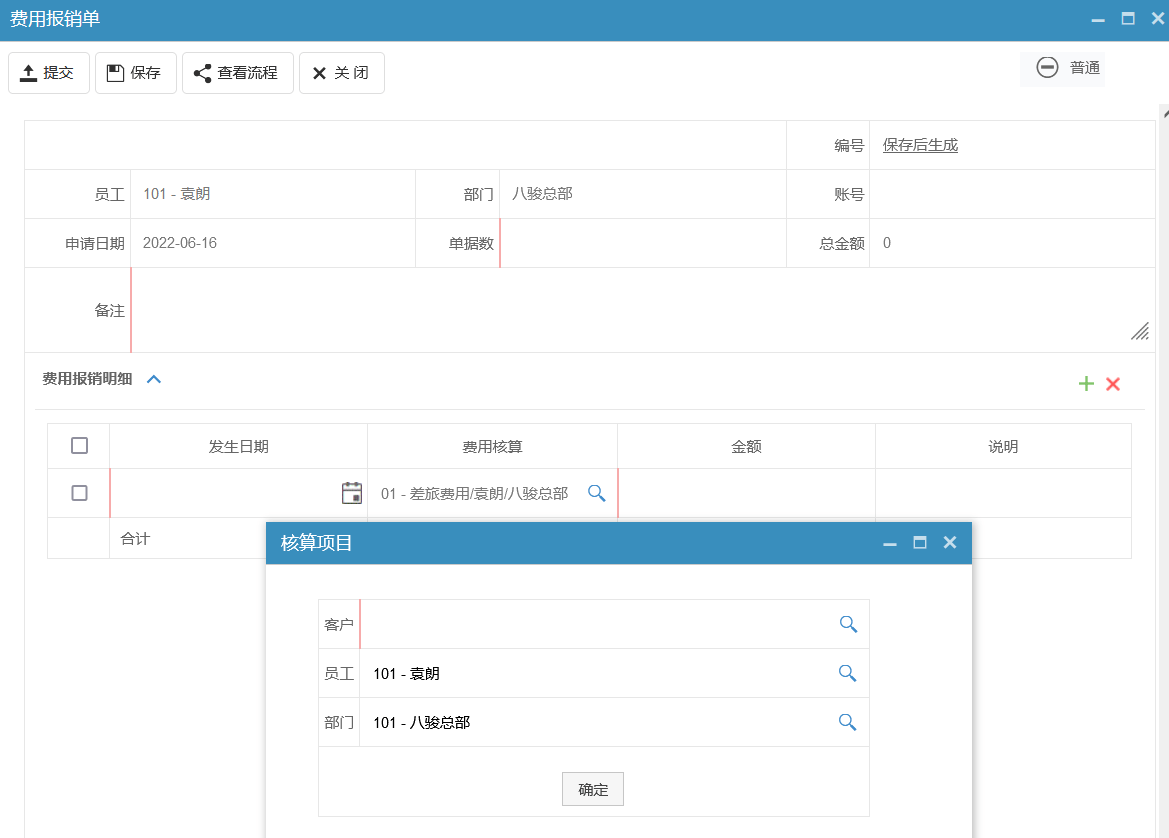Screen dimensions: 1169x838
Task: Check the first expense detail row checkbox
Action: pyautogui.click(x=79, y=492)
